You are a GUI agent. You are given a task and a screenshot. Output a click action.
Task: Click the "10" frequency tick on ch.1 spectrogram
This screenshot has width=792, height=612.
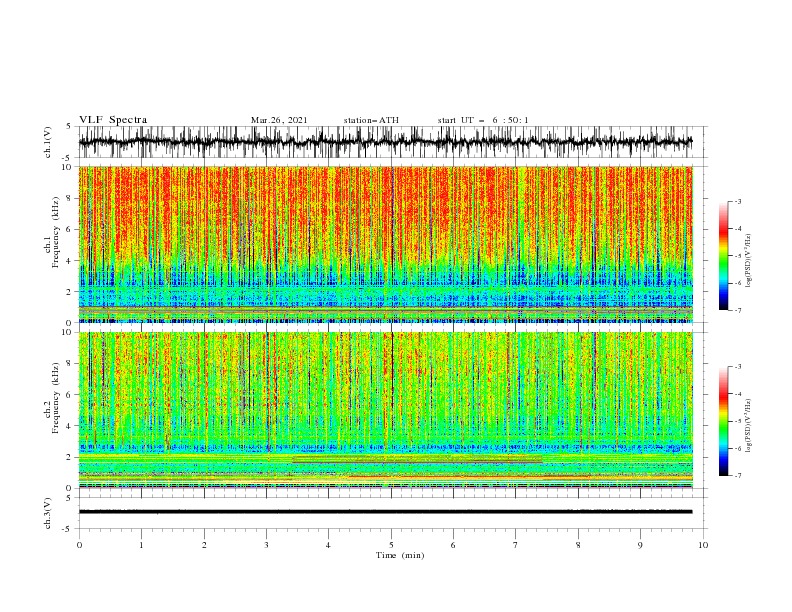[67, 167]
